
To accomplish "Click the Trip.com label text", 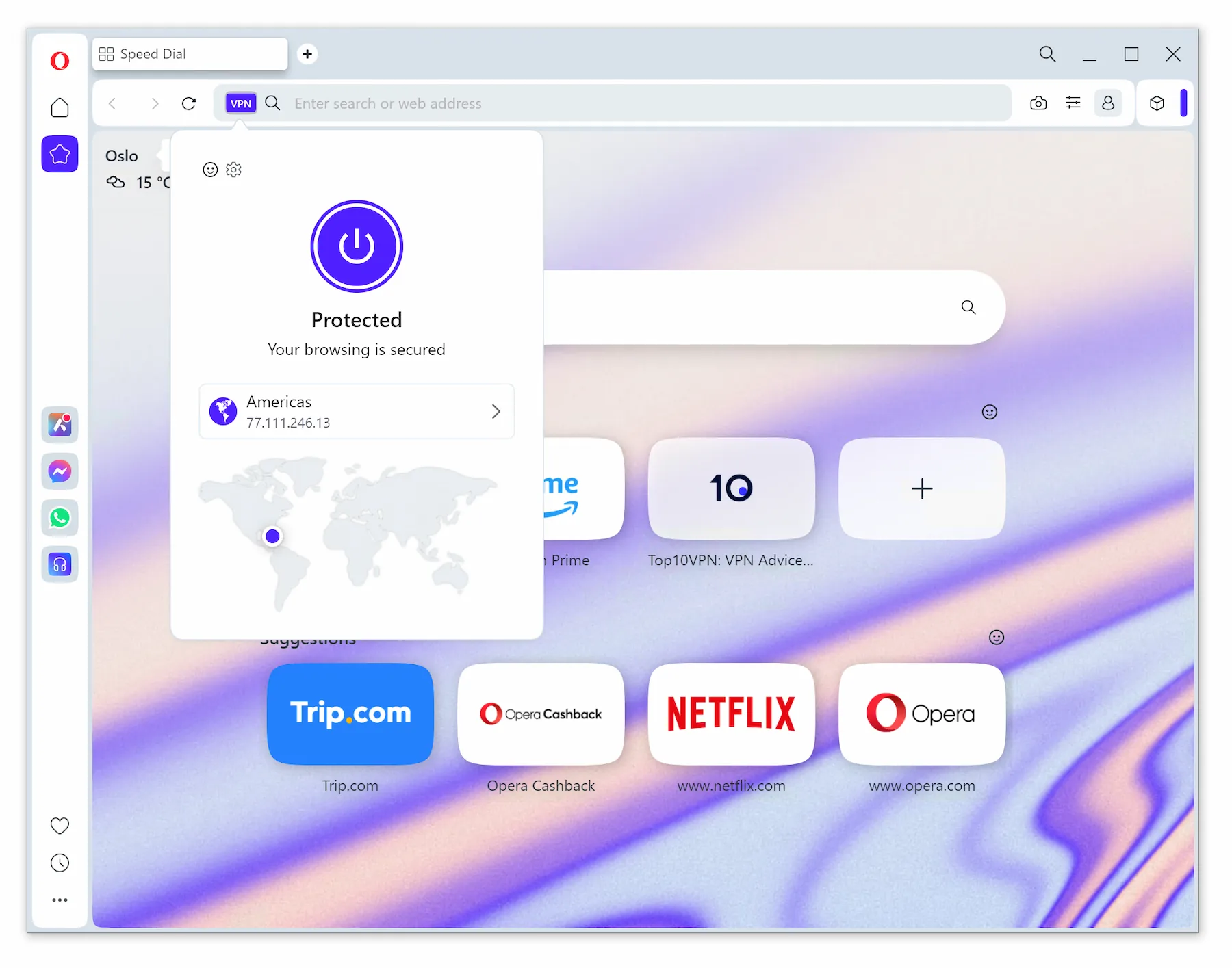I will [350, 786].
